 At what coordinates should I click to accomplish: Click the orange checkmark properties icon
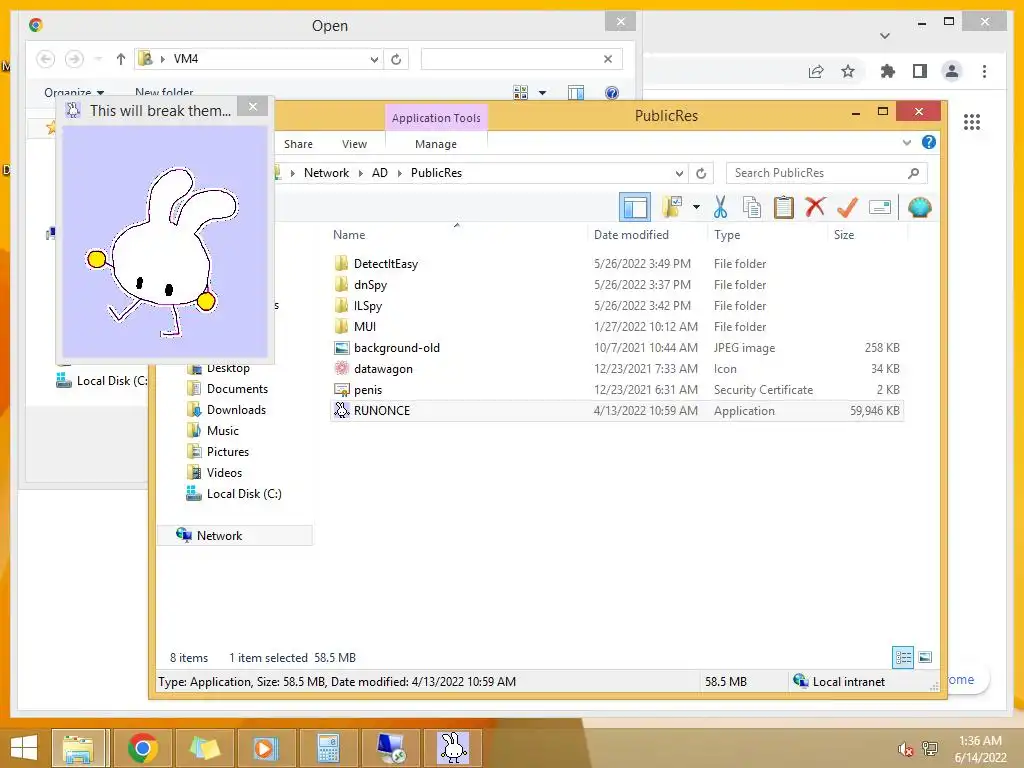point(847,207)
